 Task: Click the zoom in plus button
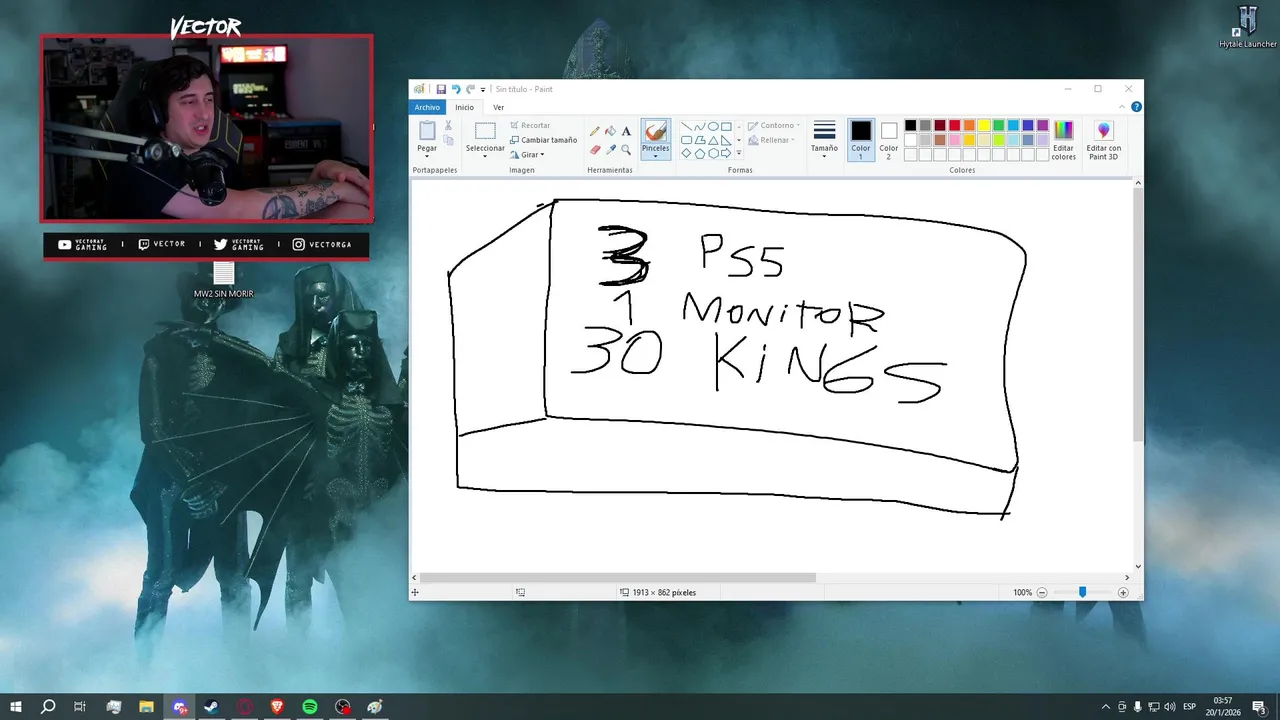[x=1123, y=593]
